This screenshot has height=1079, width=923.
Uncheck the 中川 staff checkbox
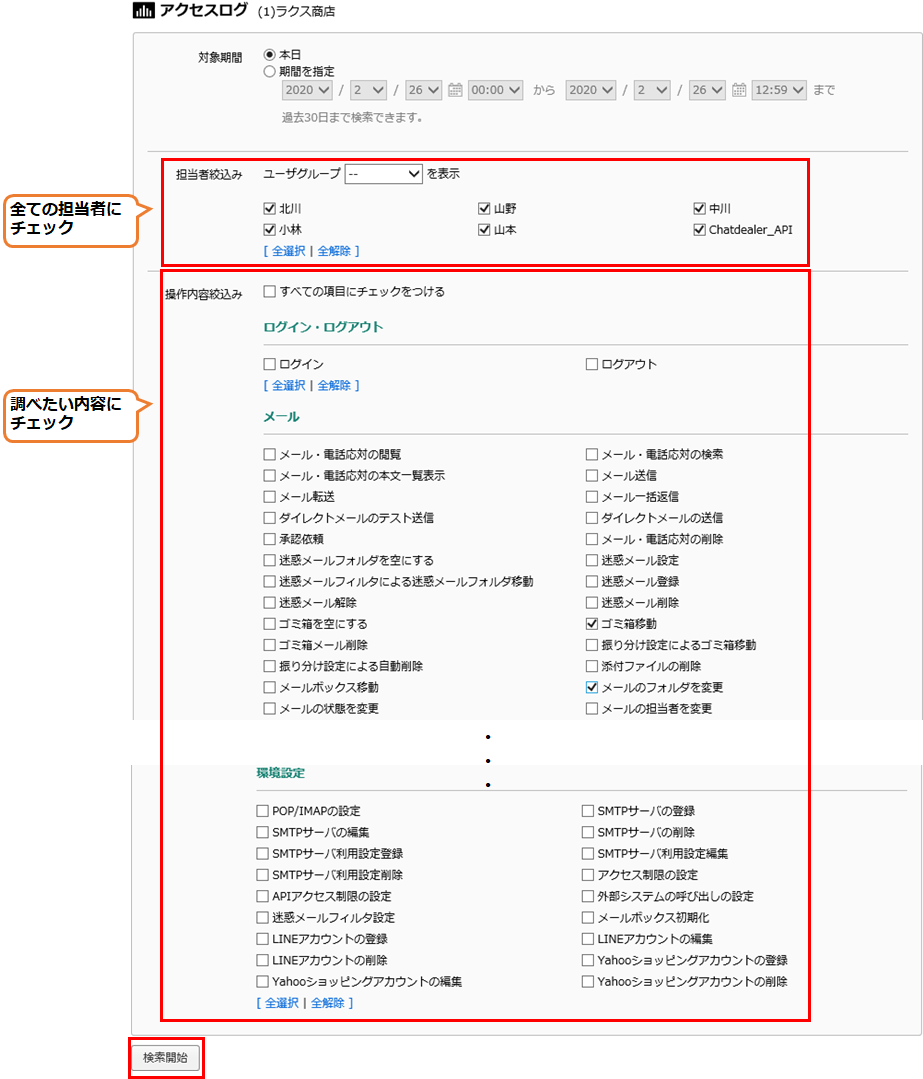click(699, 209)
